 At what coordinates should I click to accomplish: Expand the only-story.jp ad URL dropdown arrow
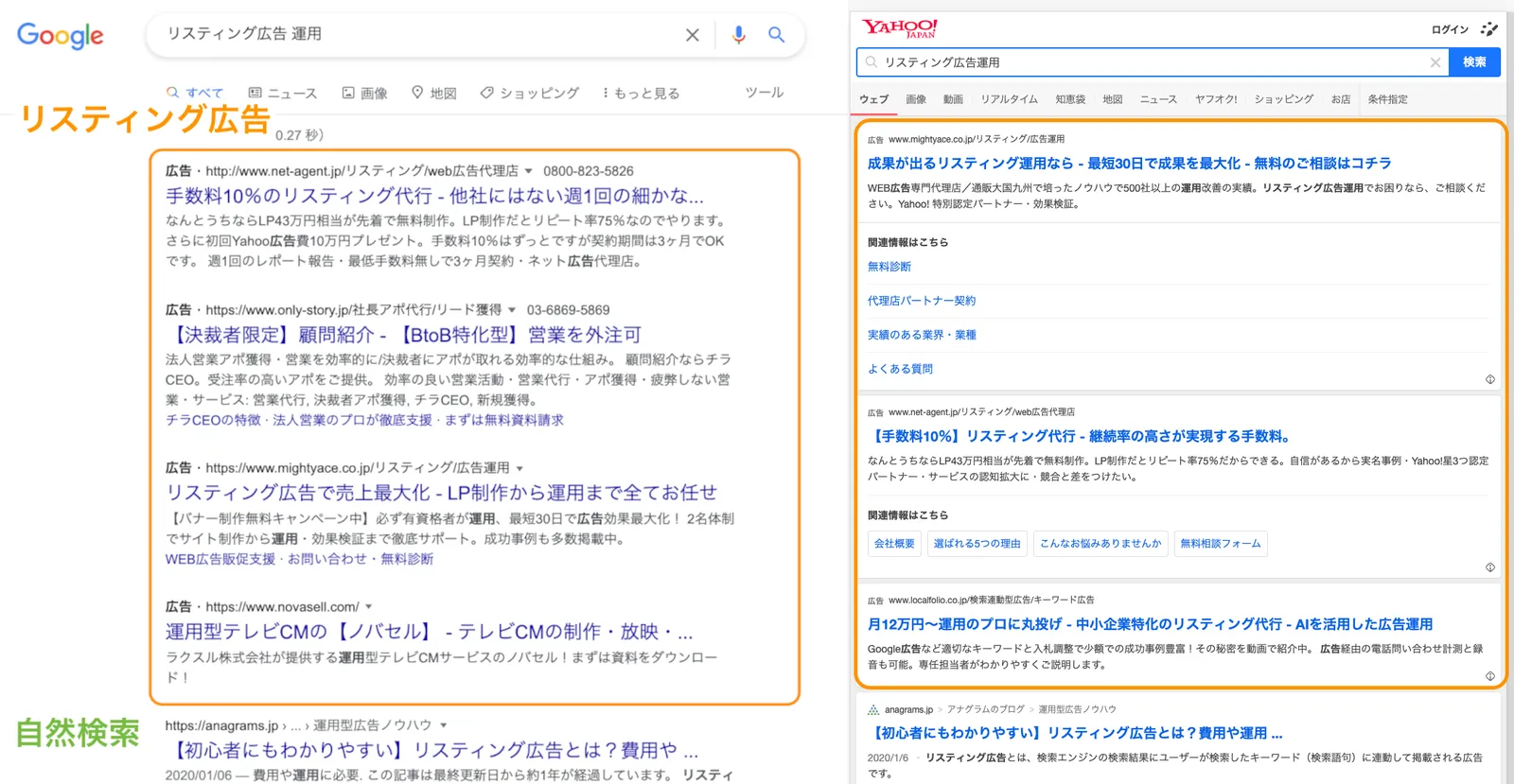pyautogui.click(x=512, y=310)
